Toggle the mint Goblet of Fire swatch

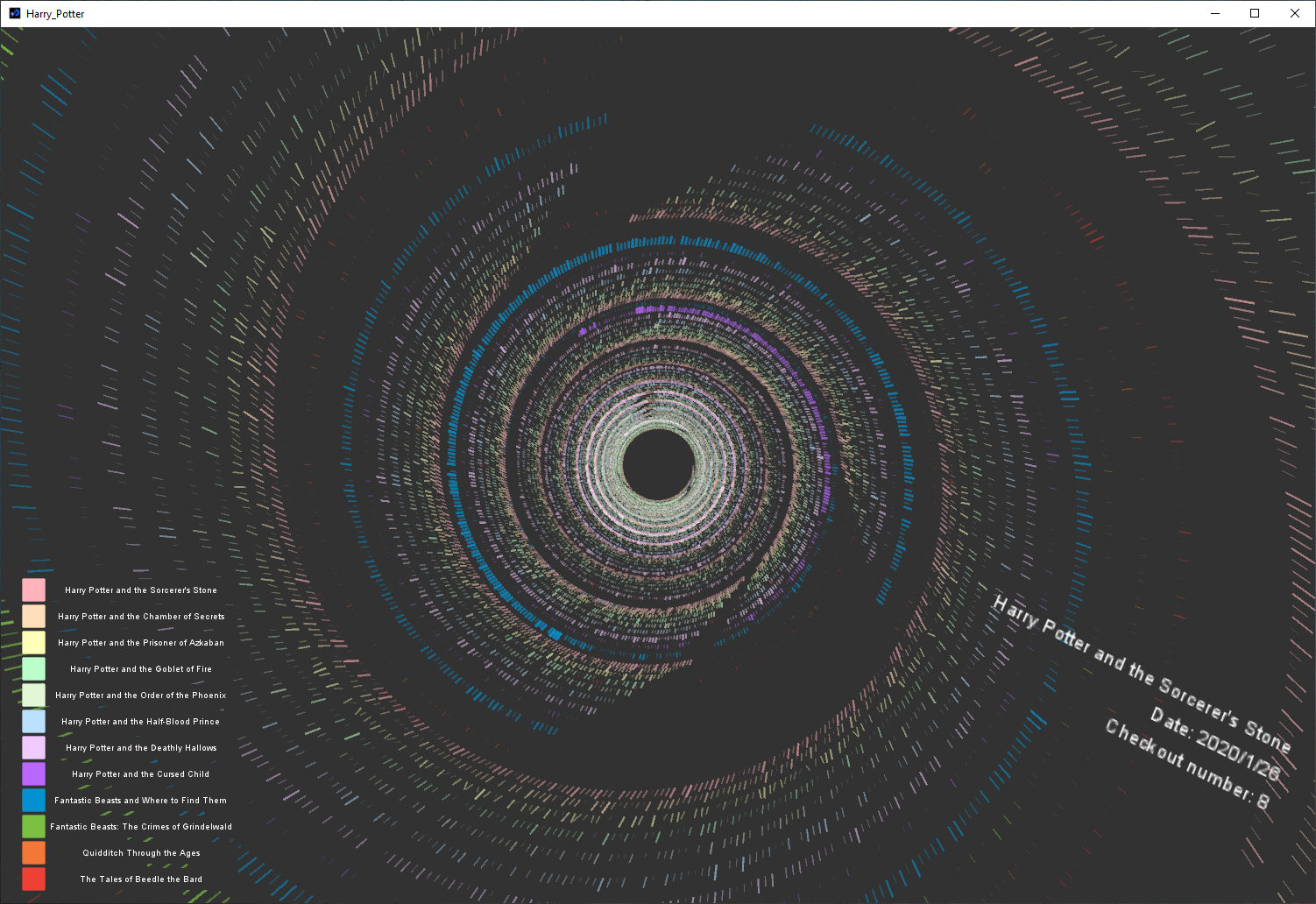(33, 668)
